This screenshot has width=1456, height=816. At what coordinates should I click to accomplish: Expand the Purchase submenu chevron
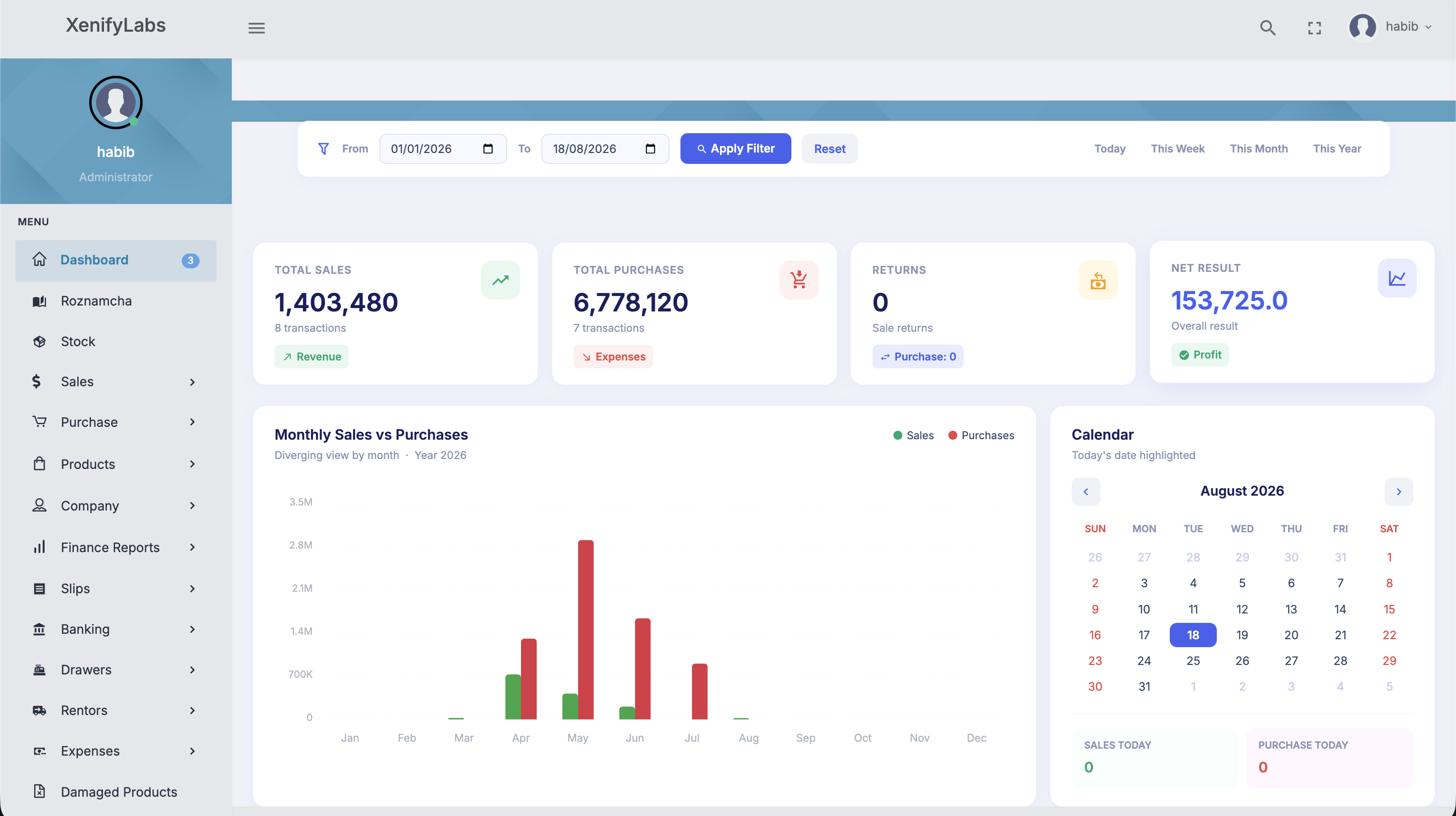[x=192, y=422]
